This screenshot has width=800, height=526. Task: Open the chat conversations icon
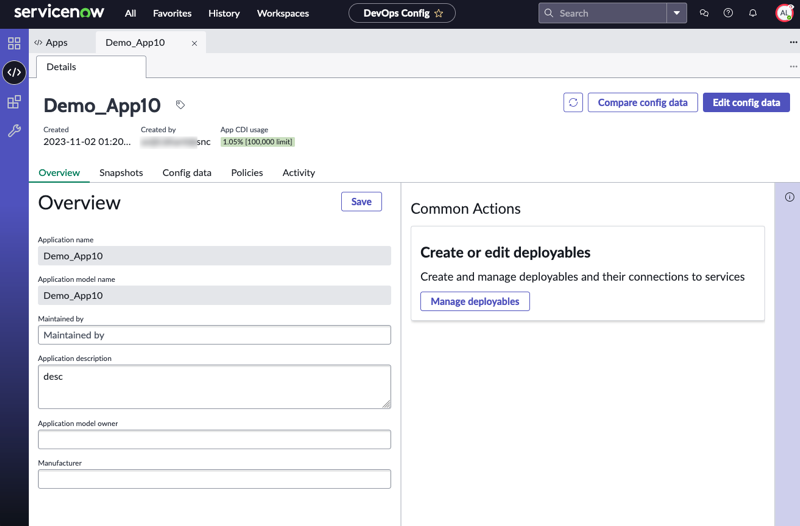[704, 13]
